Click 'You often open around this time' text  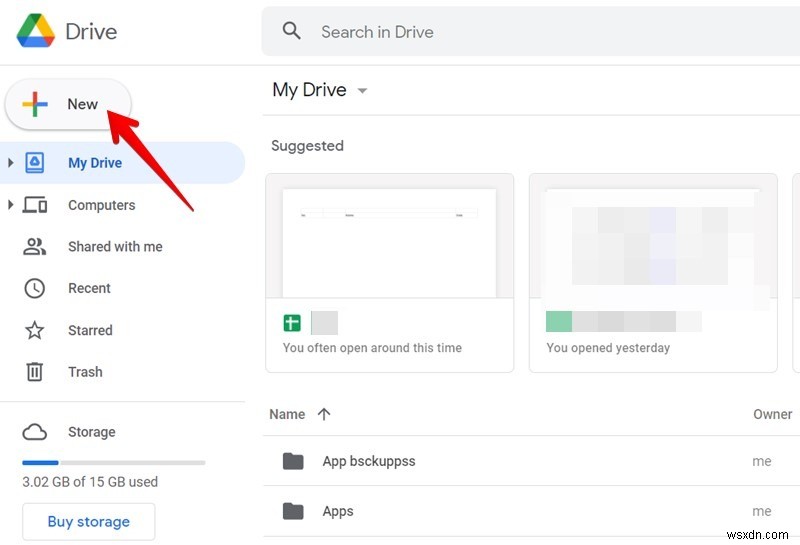click(x=372, y=348)
